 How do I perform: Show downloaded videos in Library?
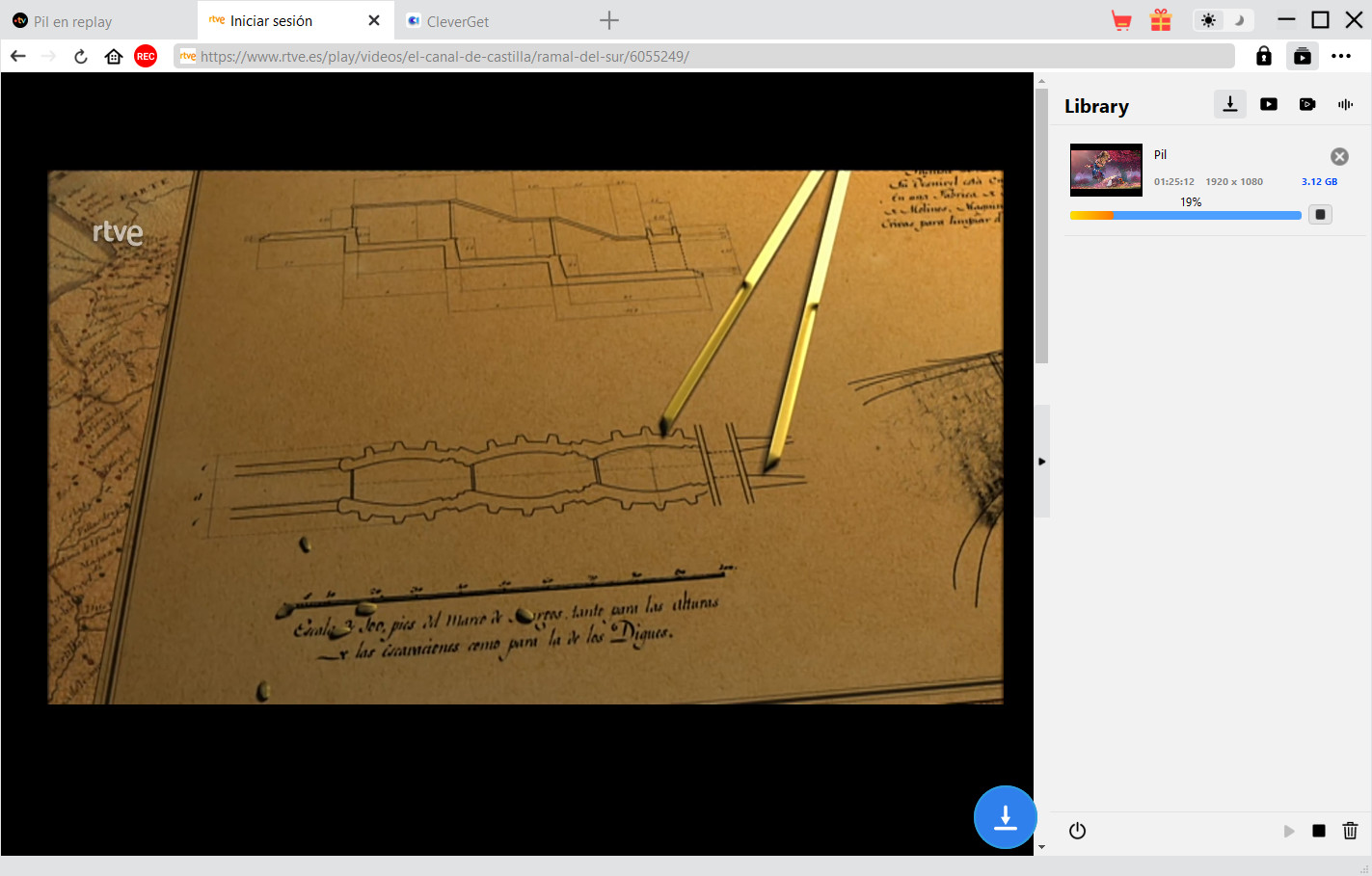pyautogui.click(x=1269, y=104)
